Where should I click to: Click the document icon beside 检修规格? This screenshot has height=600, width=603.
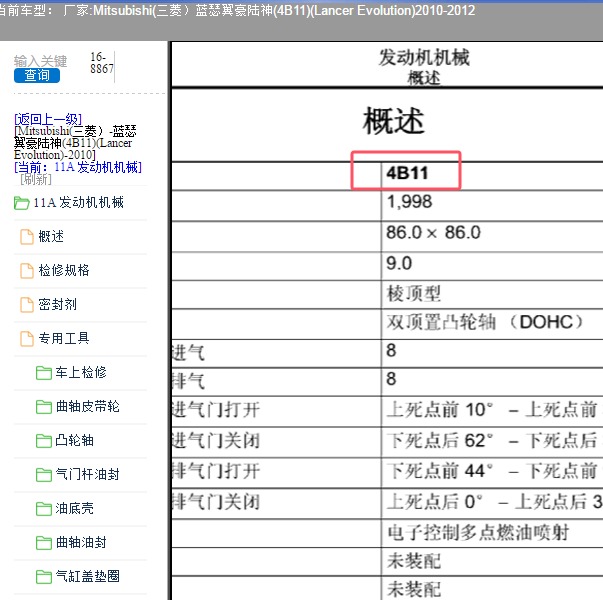(x=27, y=270)
